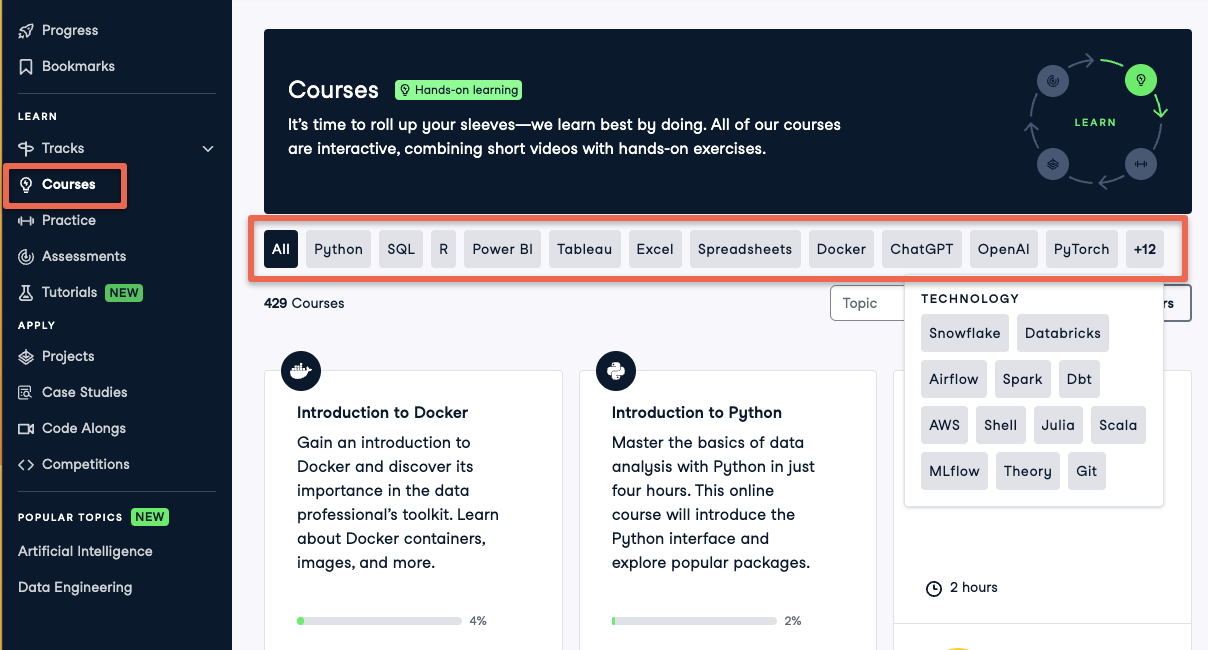Open the Progress sidebar page
This screenshot has height=650, width=1208.
pyautogui.click(x=69, y=30)
